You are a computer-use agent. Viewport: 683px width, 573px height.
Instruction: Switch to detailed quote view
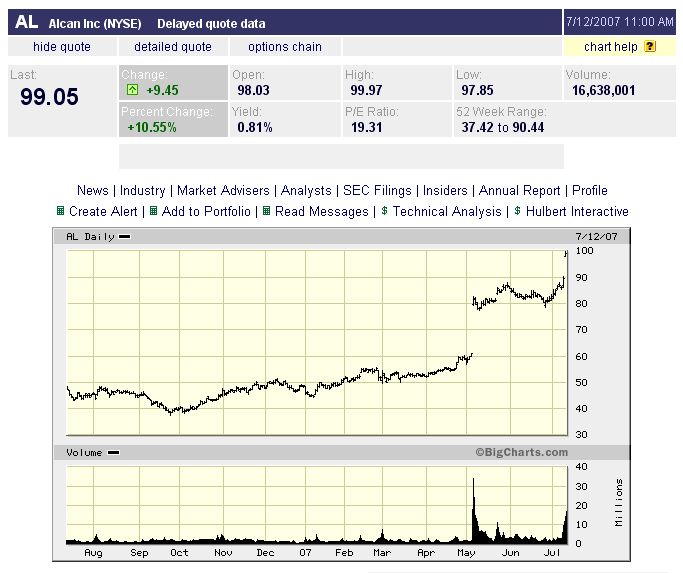[x=173, y=47]
